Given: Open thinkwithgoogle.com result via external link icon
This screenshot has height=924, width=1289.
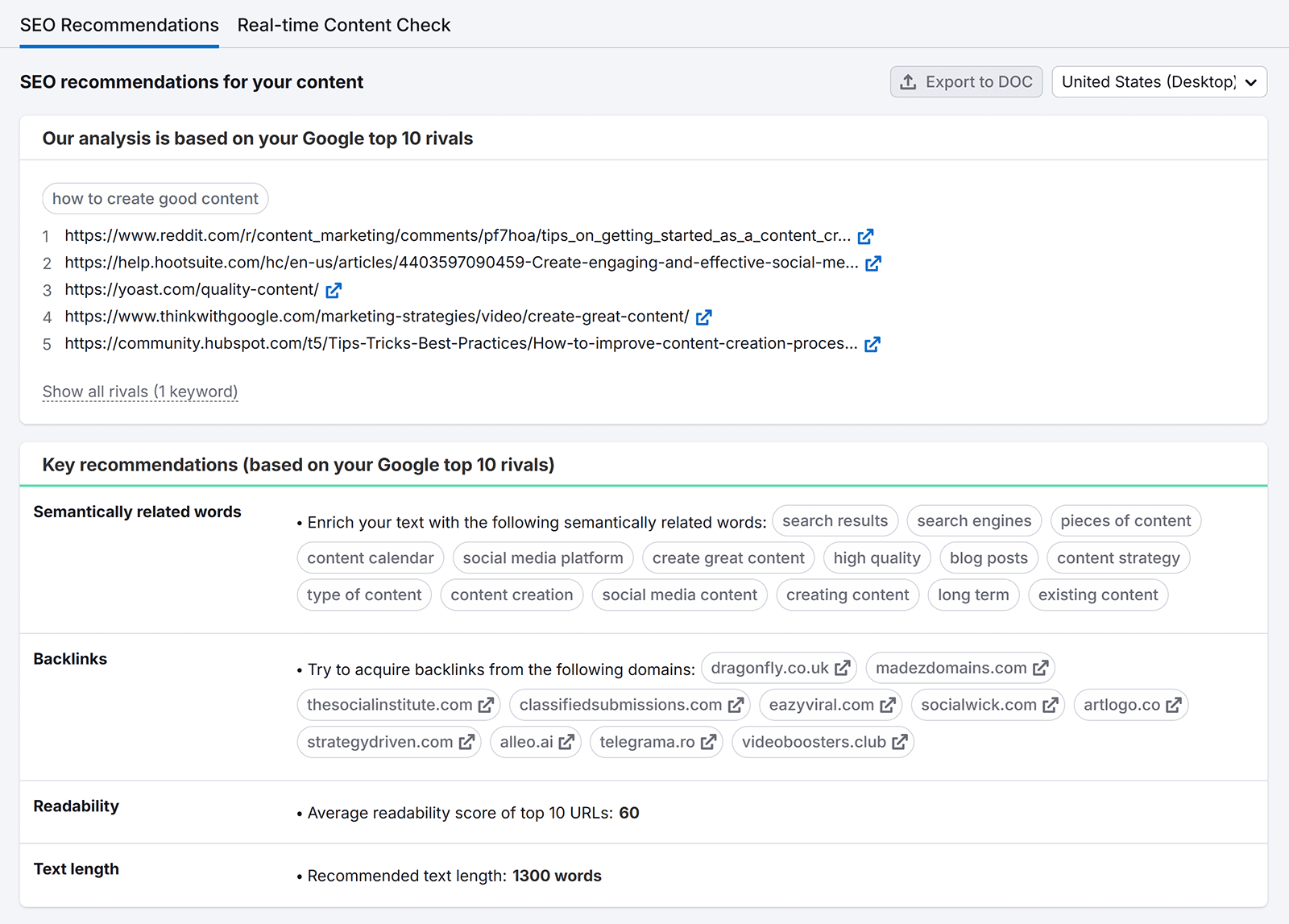Looking at the screenshot, I should (703, 317).
